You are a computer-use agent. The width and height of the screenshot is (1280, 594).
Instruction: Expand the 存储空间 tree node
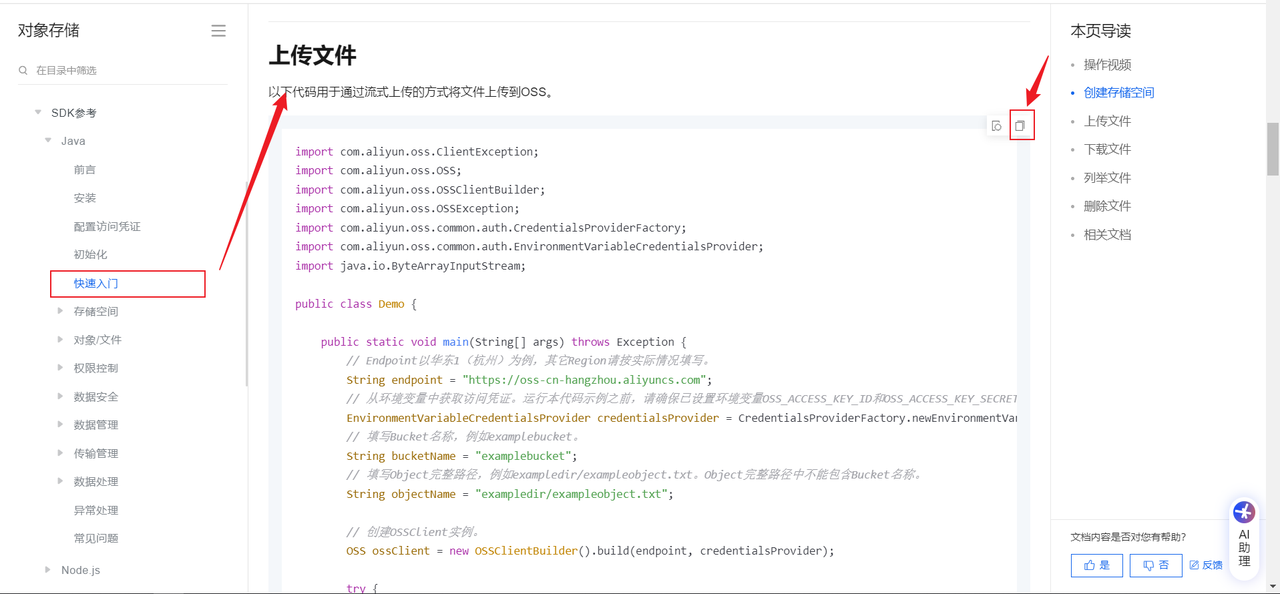[60, 311]
